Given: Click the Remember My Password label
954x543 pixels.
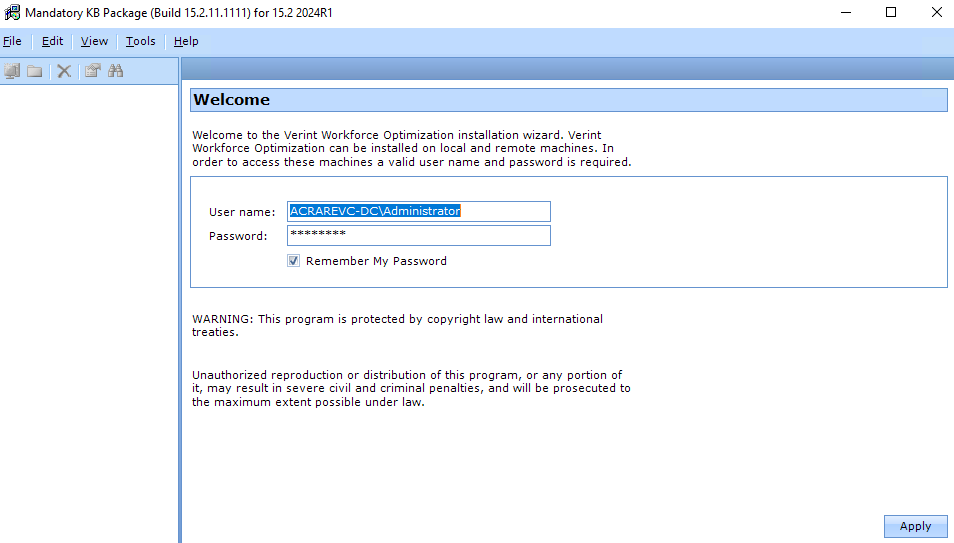Looking at the screenshot, I should (x=376, y=261).
